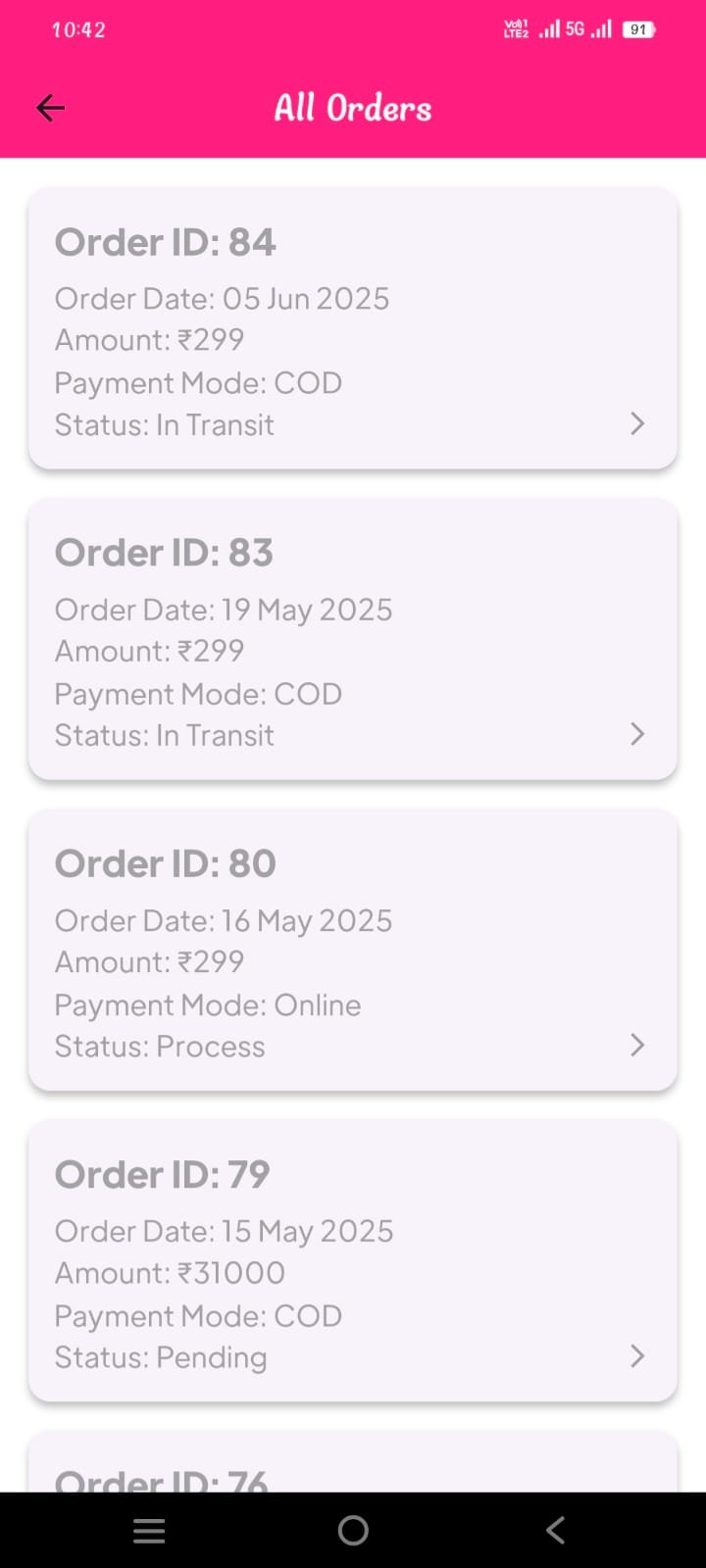Tap Payment Mode: Online on Order 80

pyautogui.click(x=208, y=1004)
